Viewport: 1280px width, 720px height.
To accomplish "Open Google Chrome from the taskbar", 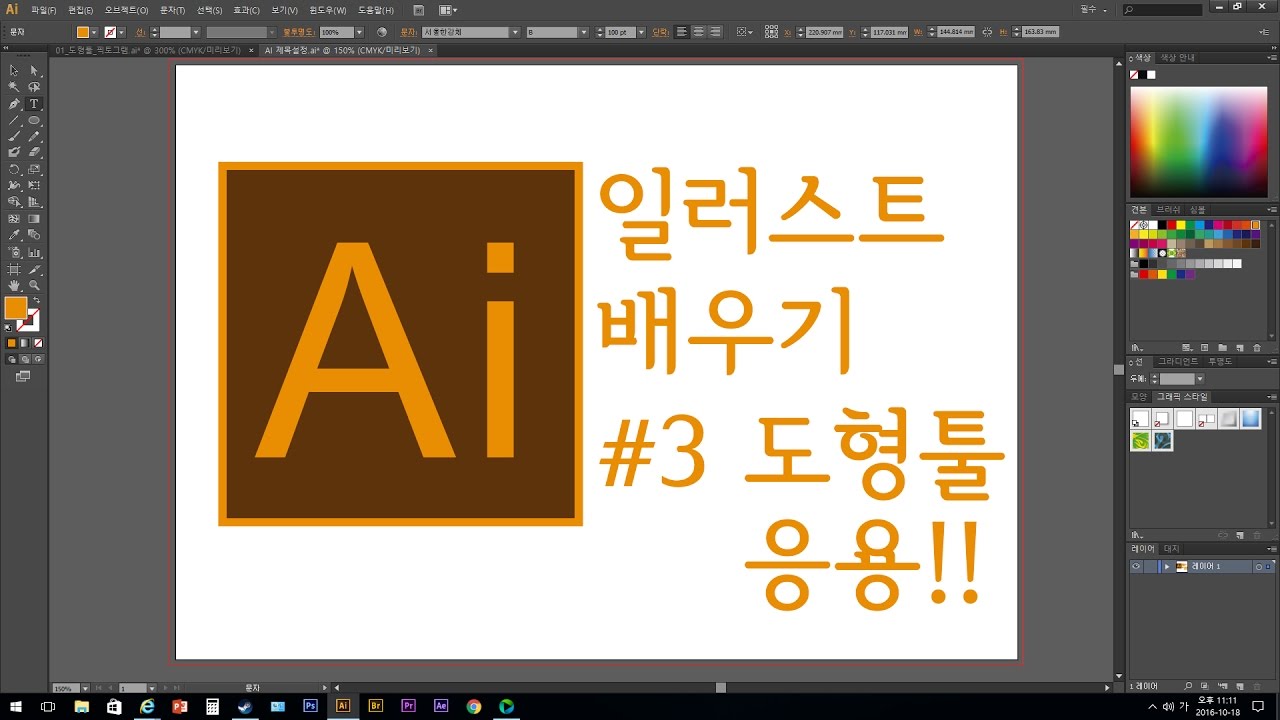I will click(474, 706).
